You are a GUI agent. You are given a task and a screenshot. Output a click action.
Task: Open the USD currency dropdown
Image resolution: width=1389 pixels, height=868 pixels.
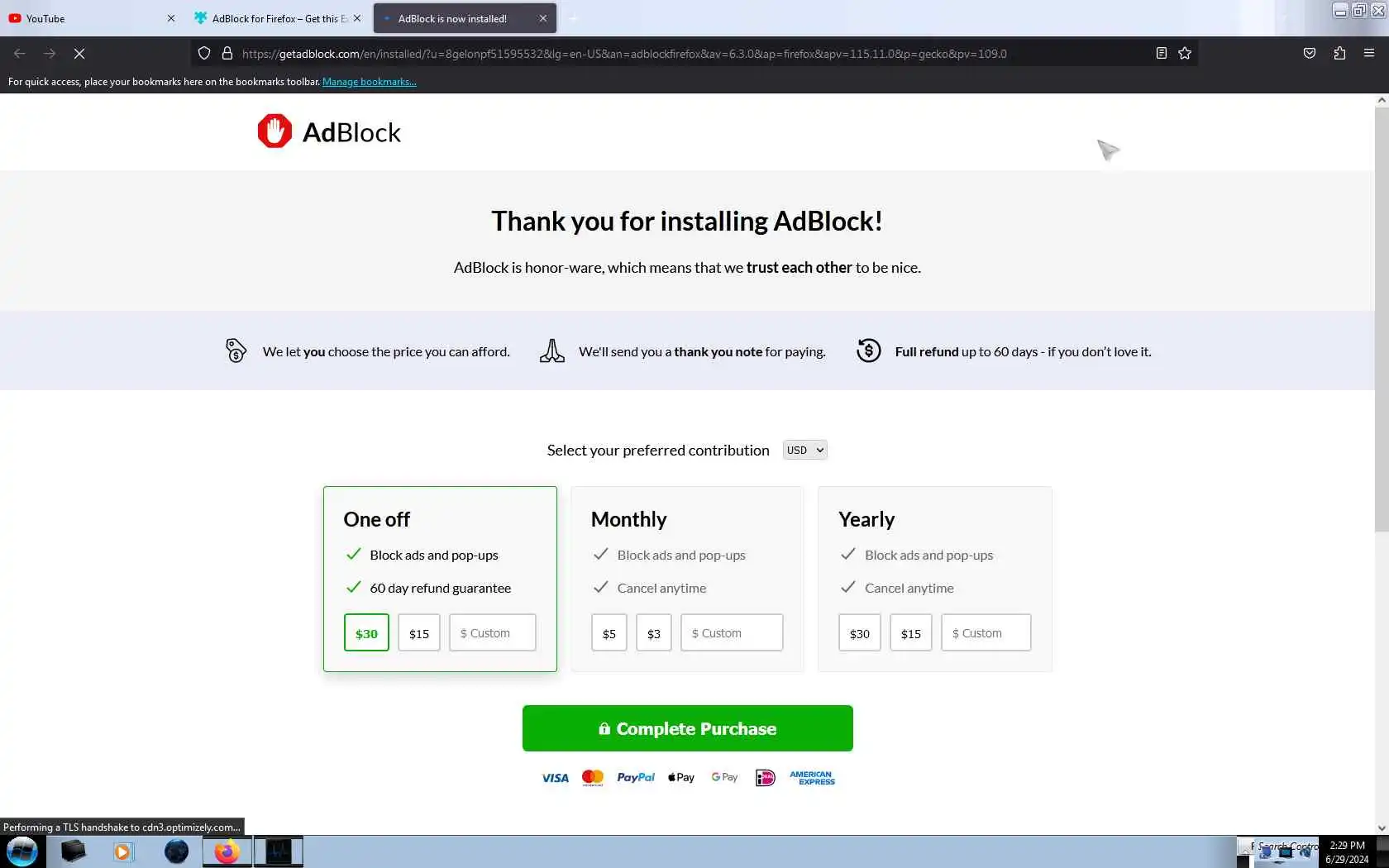click(804, 450)
